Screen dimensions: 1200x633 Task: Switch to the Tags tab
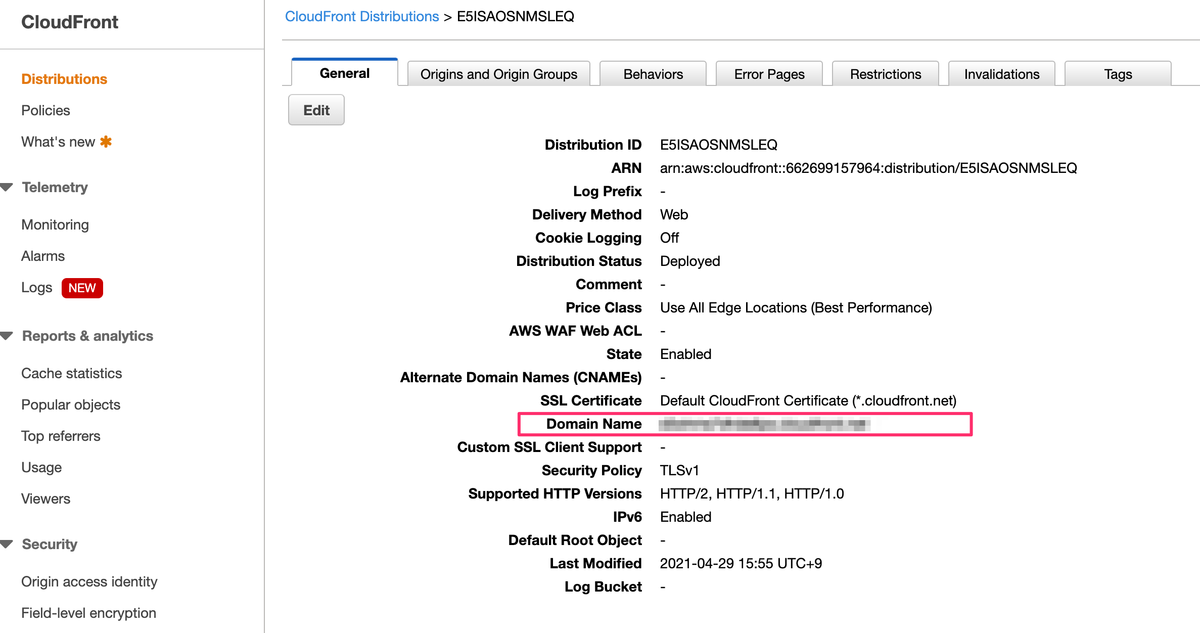coord(1118,74)
